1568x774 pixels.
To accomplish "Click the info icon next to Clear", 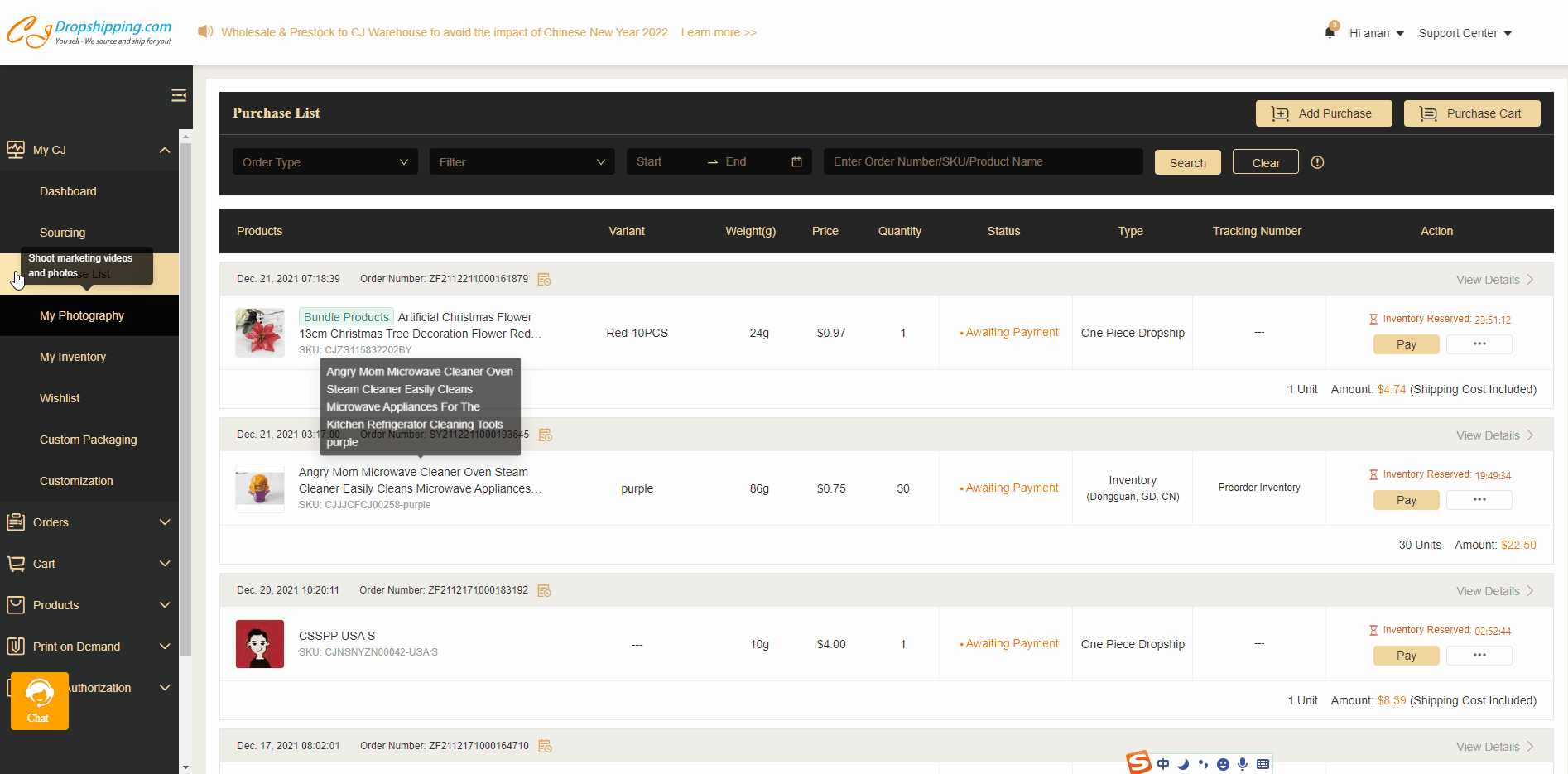I will pos(1317,162).
